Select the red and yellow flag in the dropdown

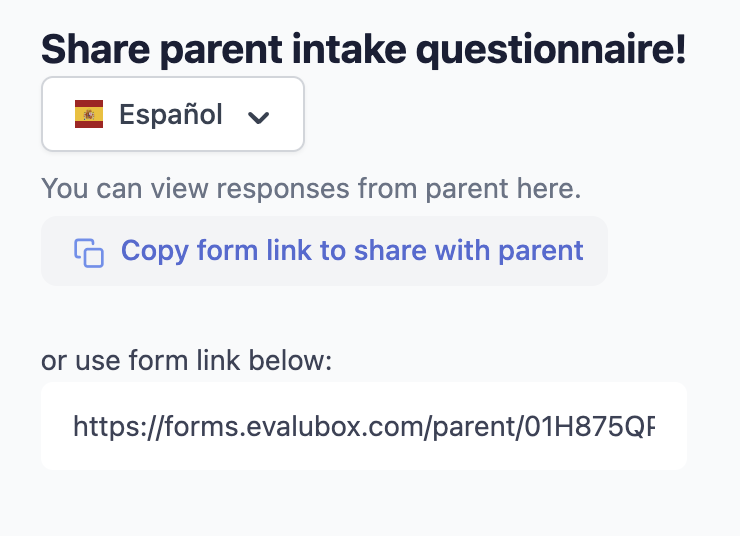pyautogui.click(x=88, y=114)
